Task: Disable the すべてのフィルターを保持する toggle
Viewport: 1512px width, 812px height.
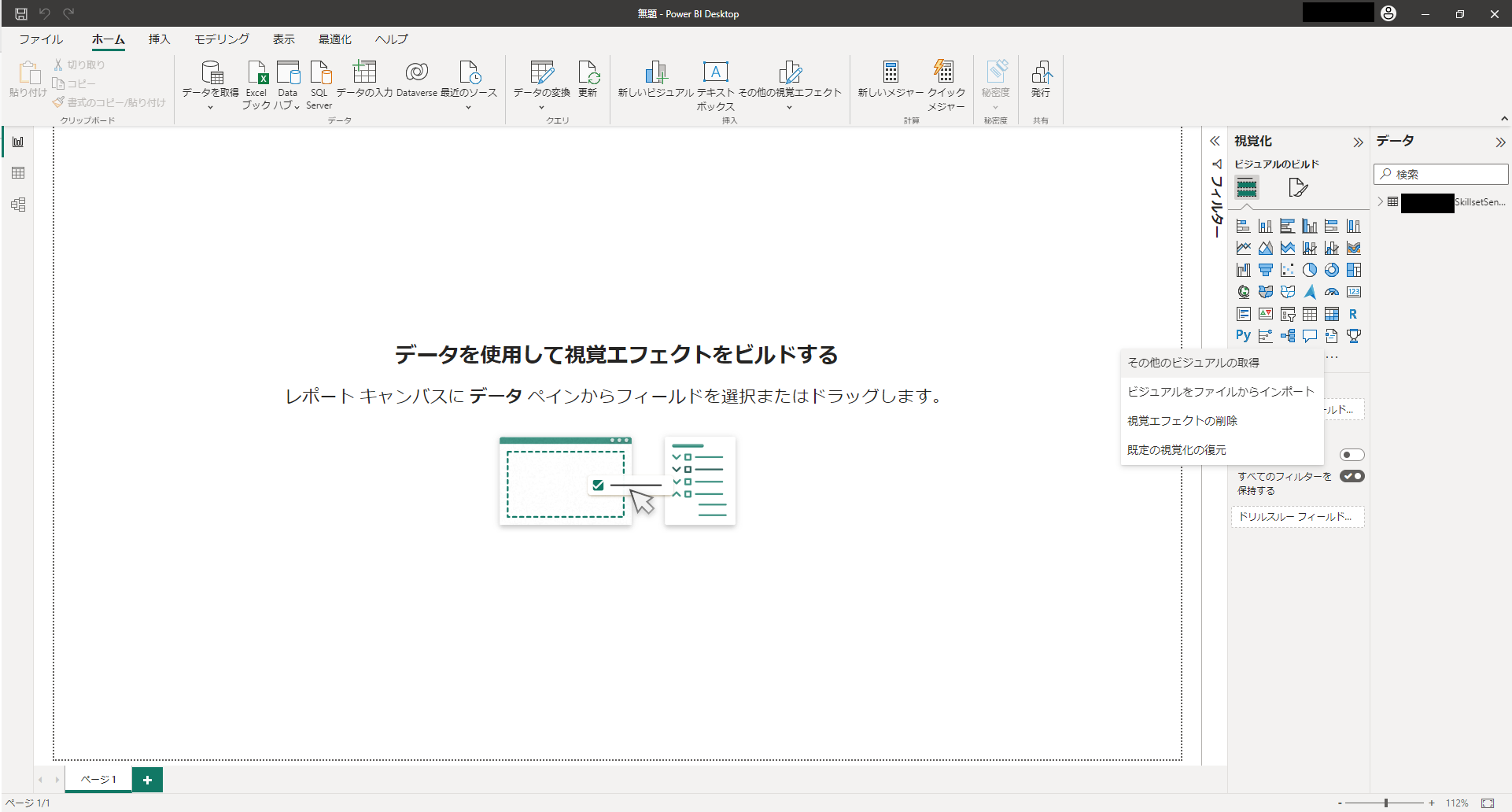Action: tap(1353, 475)
